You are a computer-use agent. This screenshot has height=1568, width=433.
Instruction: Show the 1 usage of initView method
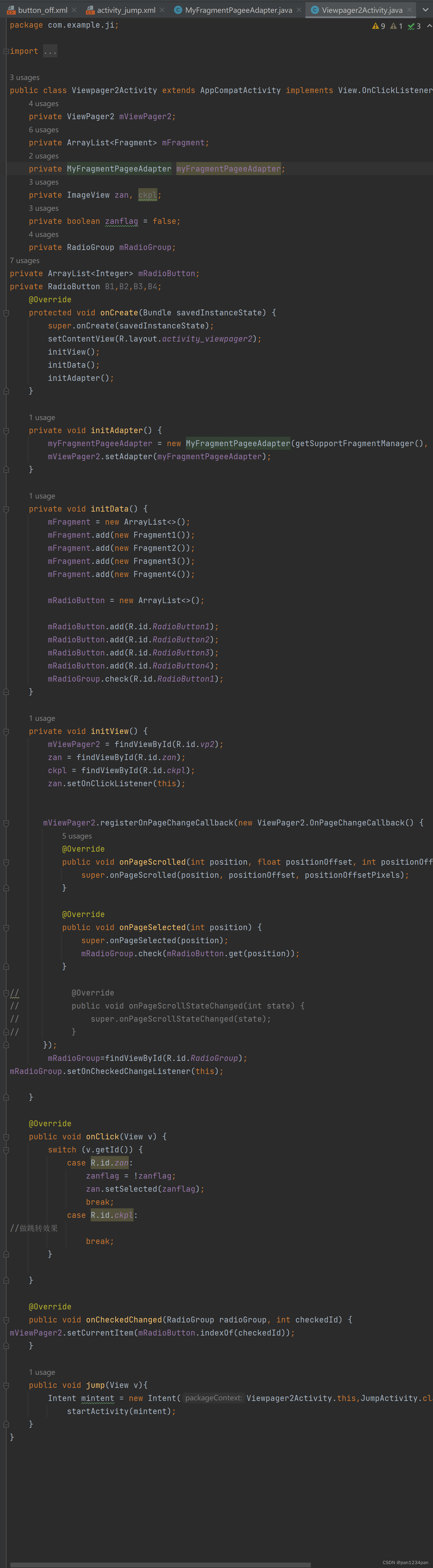point(41,718)
